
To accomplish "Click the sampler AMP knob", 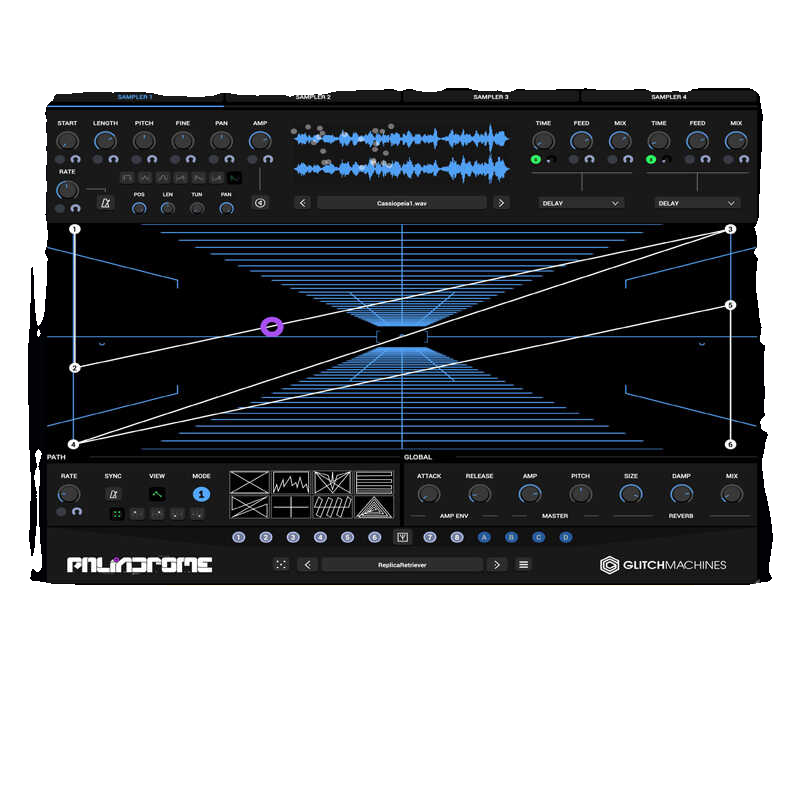I will pos(260,141).
